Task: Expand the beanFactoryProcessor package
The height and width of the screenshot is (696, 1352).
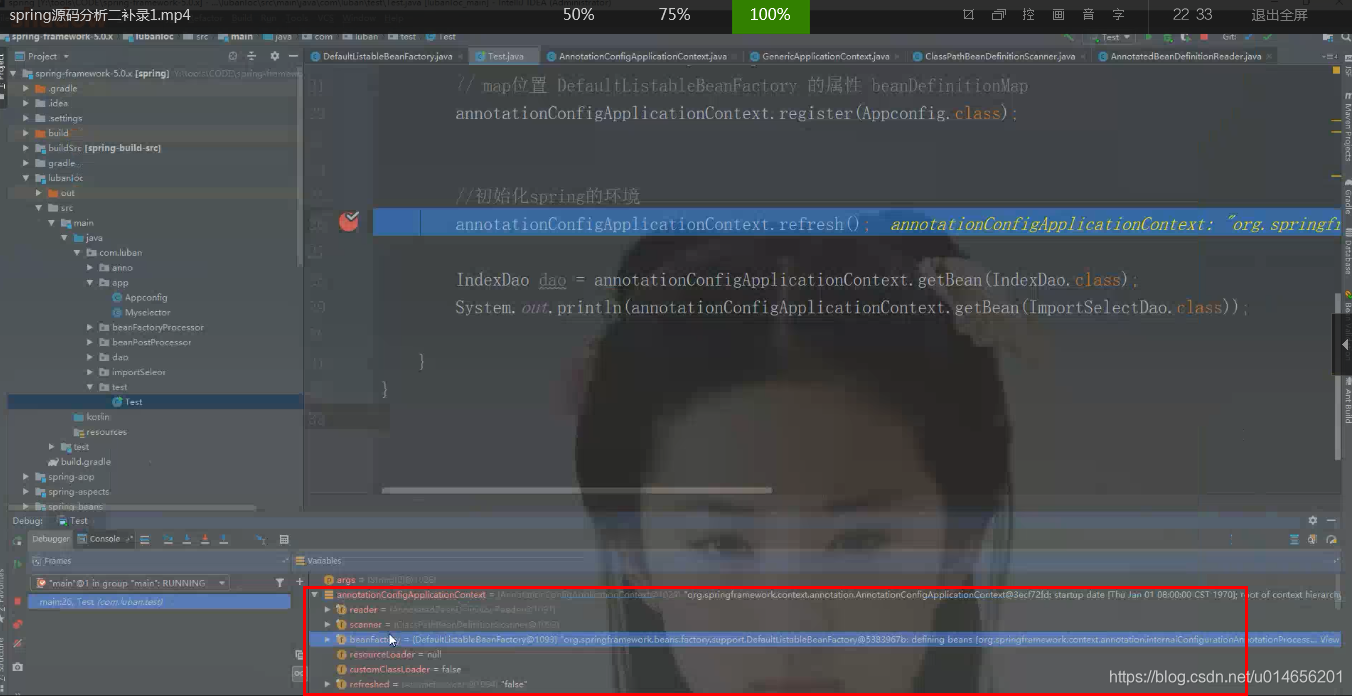Action: (x=90, y=327)
